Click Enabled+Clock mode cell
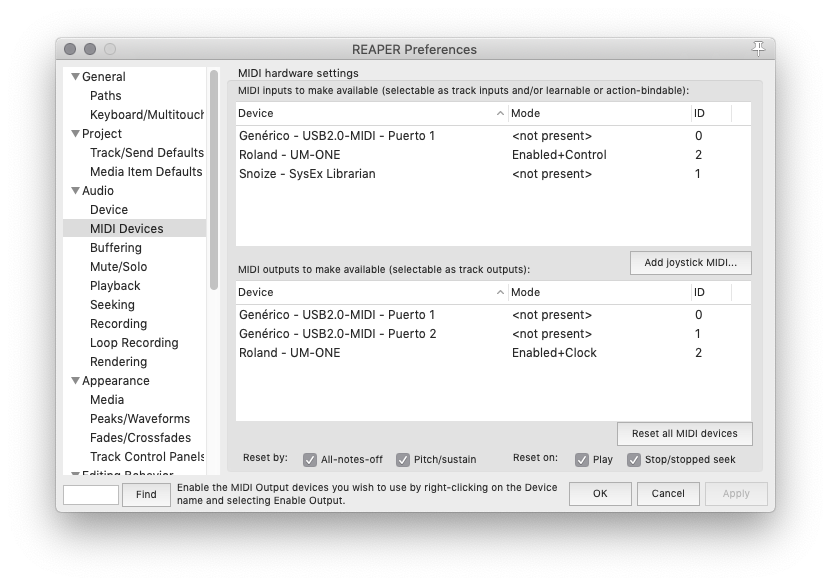 click(554, 353)
